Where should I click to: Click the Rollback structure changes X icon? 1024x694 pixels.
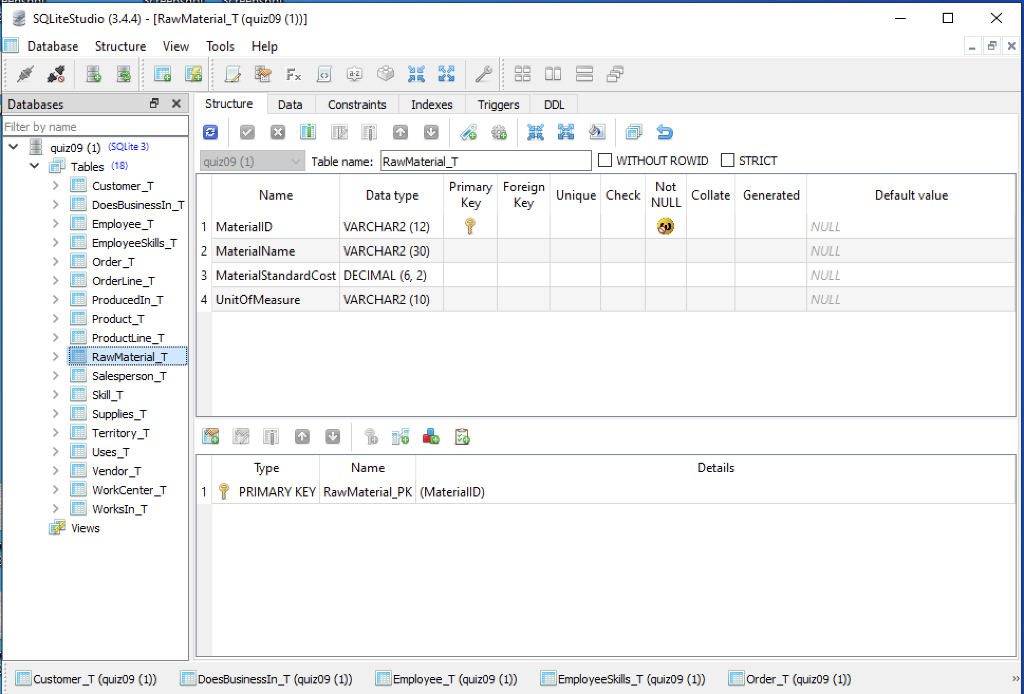(x=278, y=133)
